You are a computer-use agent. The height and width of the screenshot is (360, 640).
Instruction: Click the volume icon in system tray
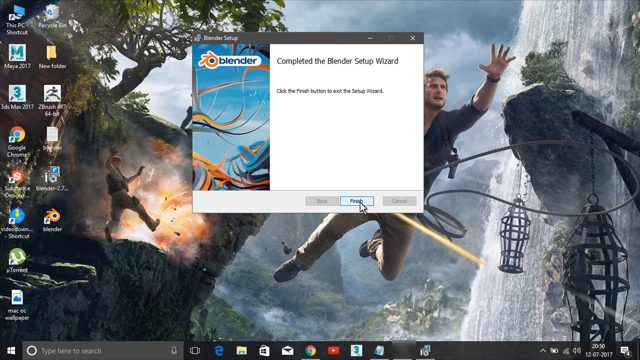coord(577,351)
